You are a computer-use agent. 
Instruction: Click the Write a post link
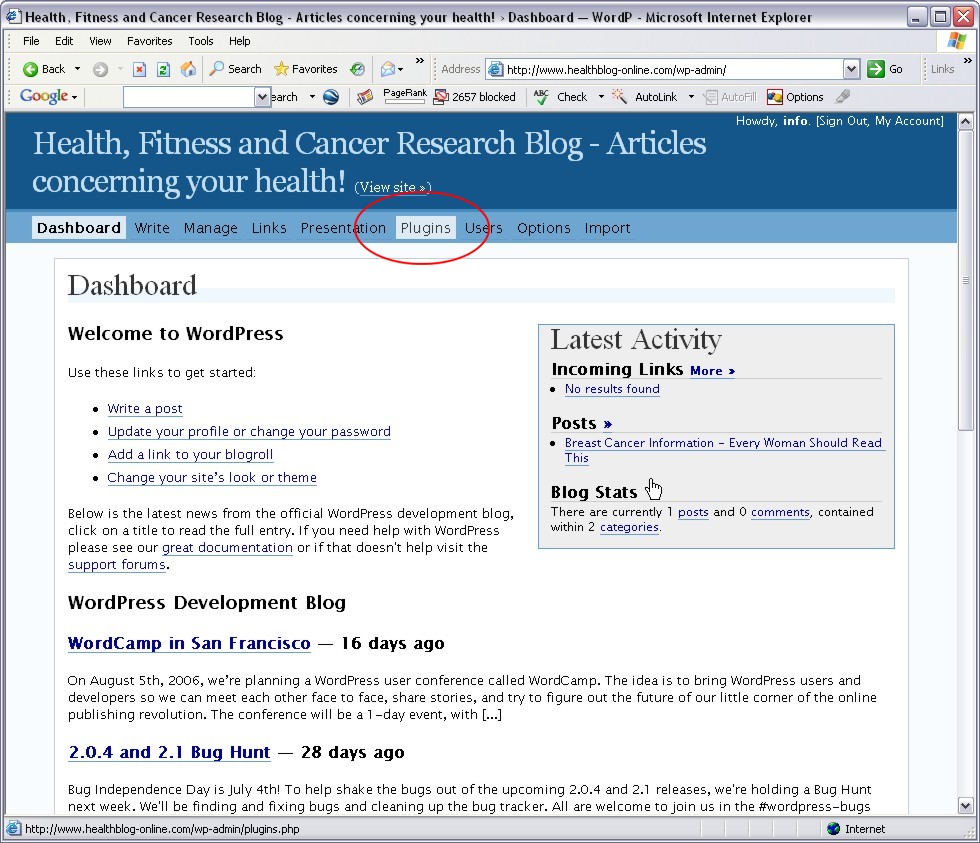click(145, 409)
